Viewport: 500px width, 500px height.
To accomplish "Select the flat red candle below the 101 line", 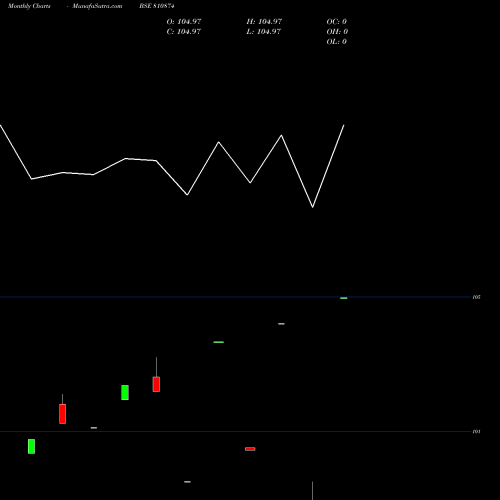I will (x=250, y=449).
